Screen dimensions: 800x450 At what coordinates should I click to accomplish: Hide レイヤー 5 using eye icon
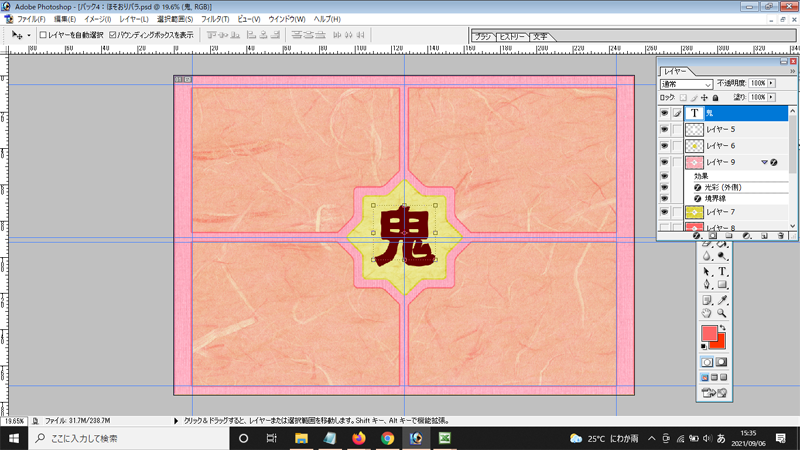pyautogui.click(x=664, y=130)
